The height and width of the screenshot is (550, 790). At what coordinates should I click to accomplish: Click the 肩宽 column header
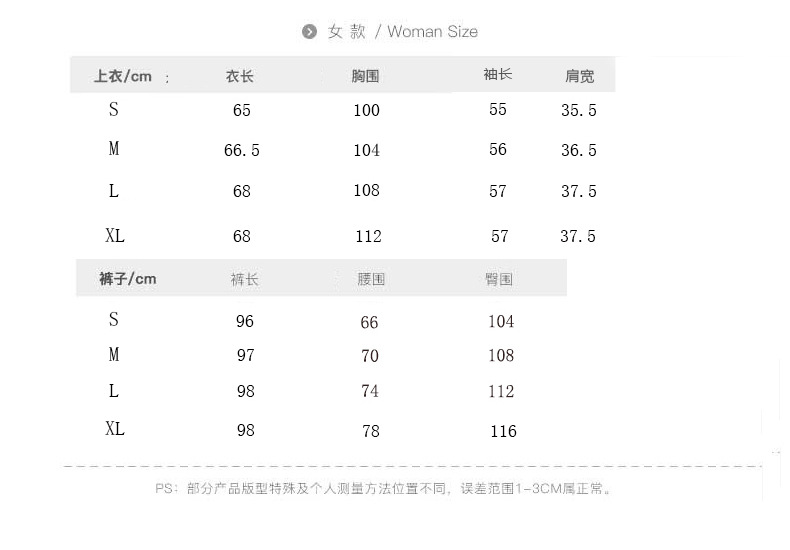579,76
